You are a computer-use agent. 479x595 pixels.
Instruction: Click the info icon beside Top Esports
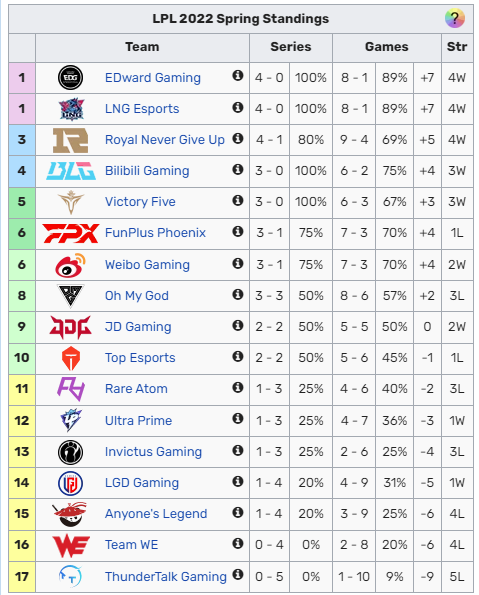pos(238,356)
